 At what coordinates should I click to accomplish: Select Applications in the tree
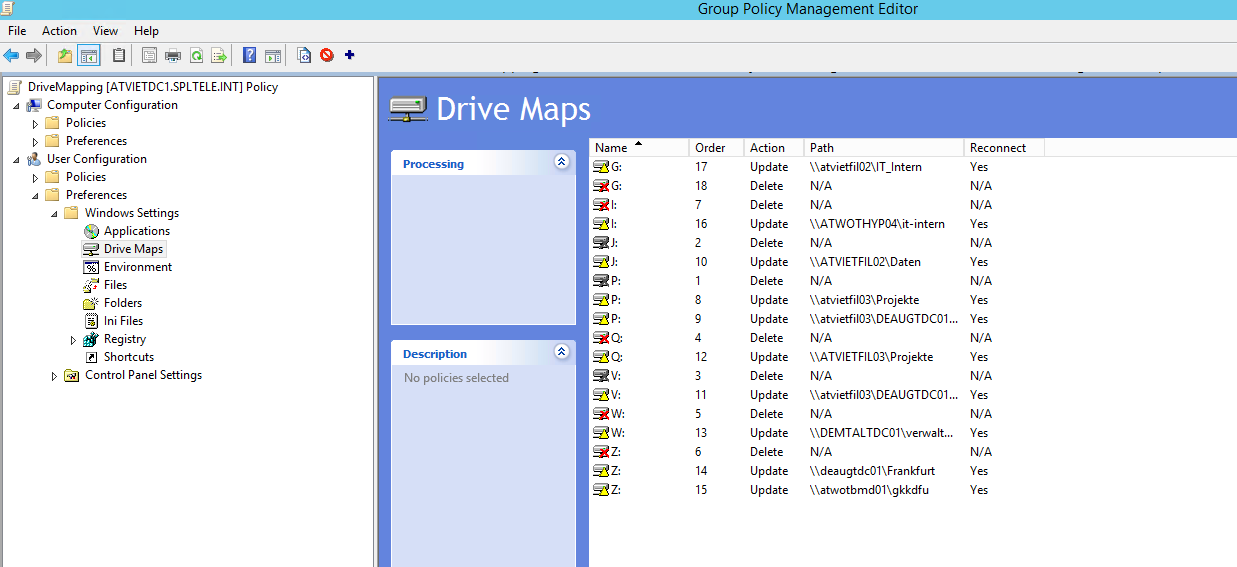(137, 231)
